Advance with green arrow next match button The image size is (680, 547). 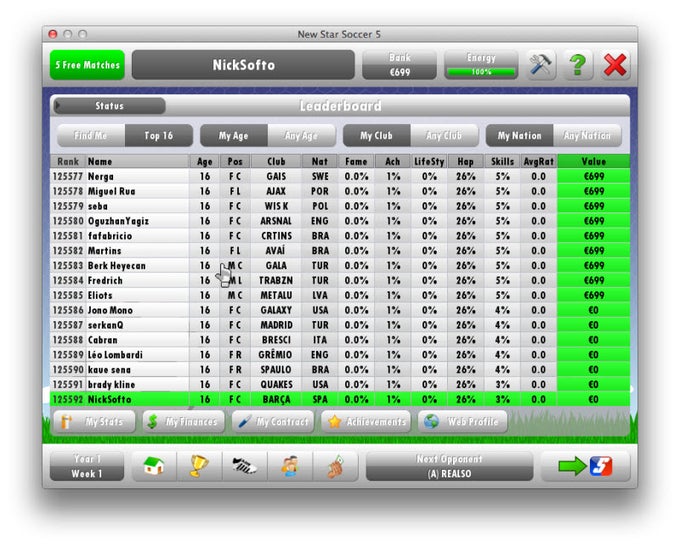[585, 466]
